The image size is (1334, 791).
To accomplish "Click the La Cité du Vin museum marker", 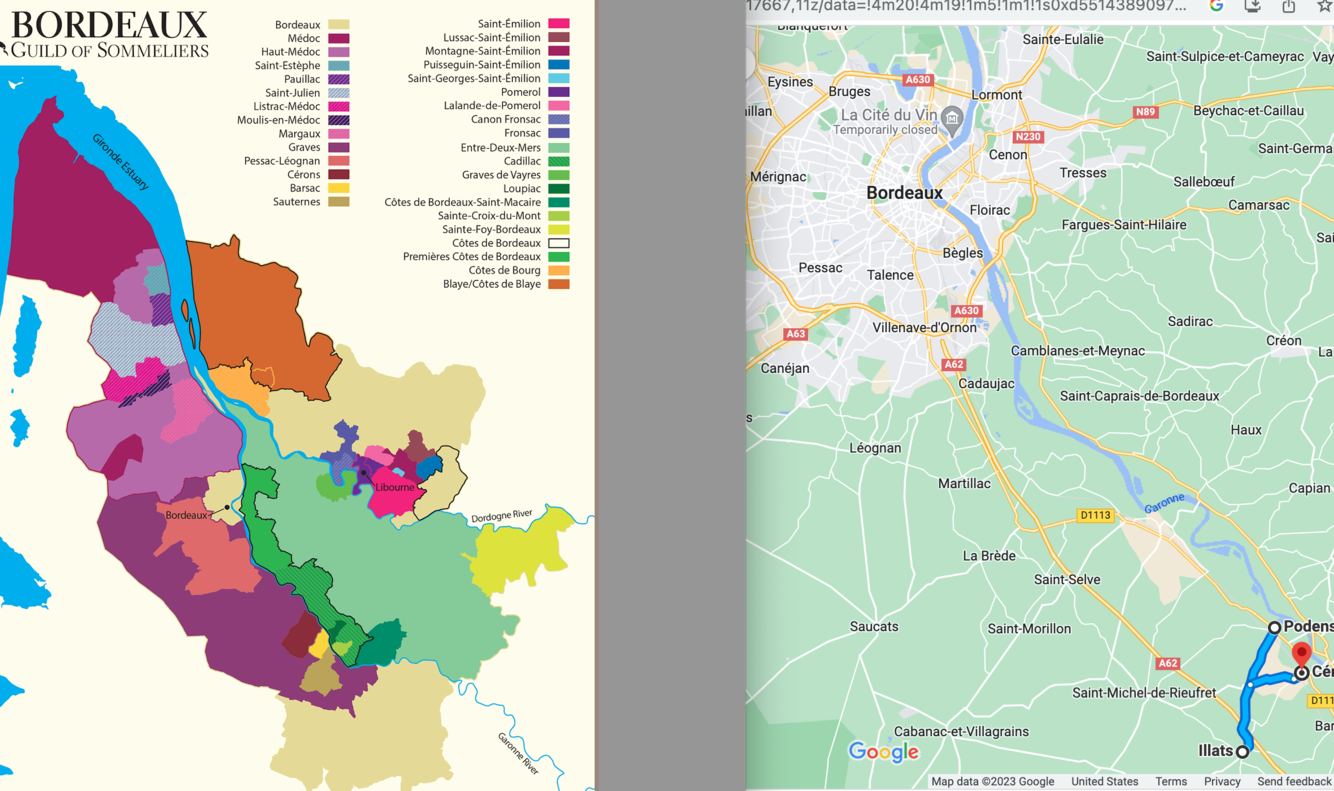I will [952, 120].
